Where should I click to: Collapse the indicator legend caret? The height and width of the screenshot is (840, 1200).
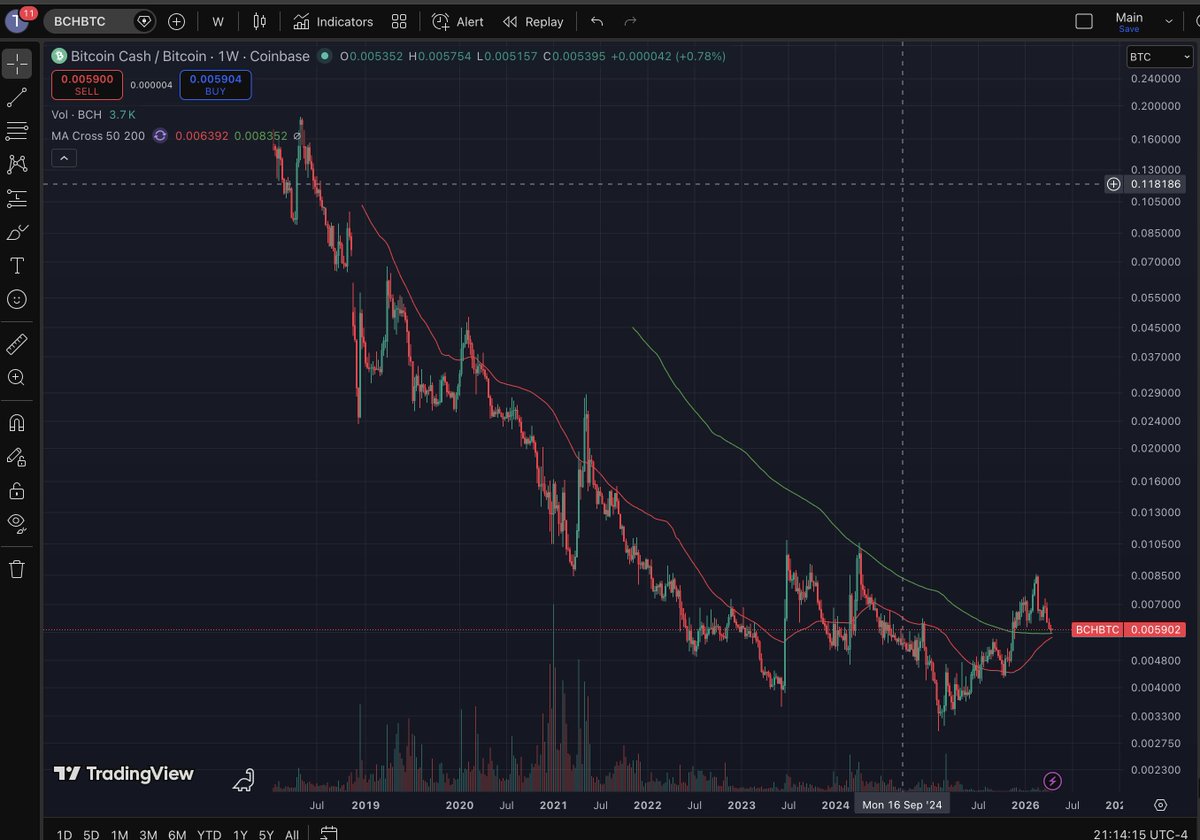(x=63, y=158)
